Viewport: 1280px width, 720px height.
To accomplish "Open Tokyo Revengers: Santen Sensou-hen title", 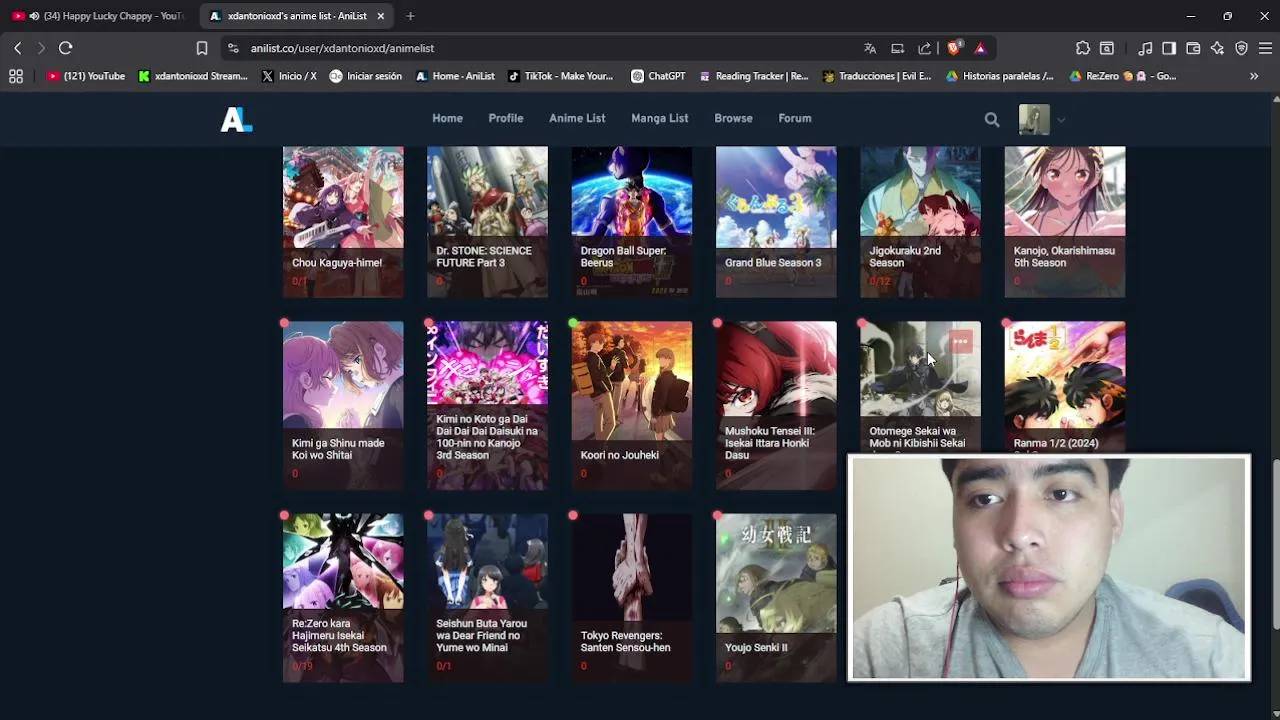I will click(626, 642).
